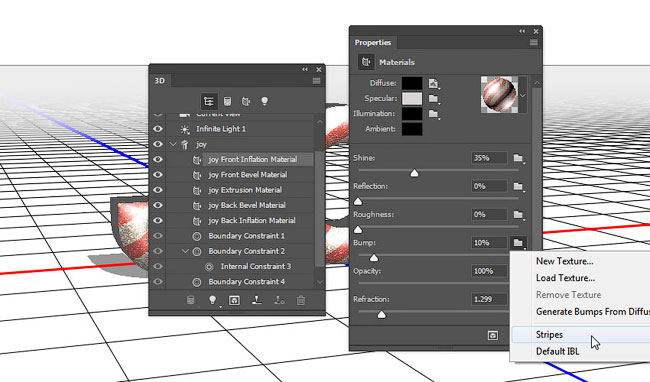Image resolution: width=650 pixels, height=382 pixels.
Task: Click the Shine slider handle
Action: pyautogui.click(x=414, y=173)
